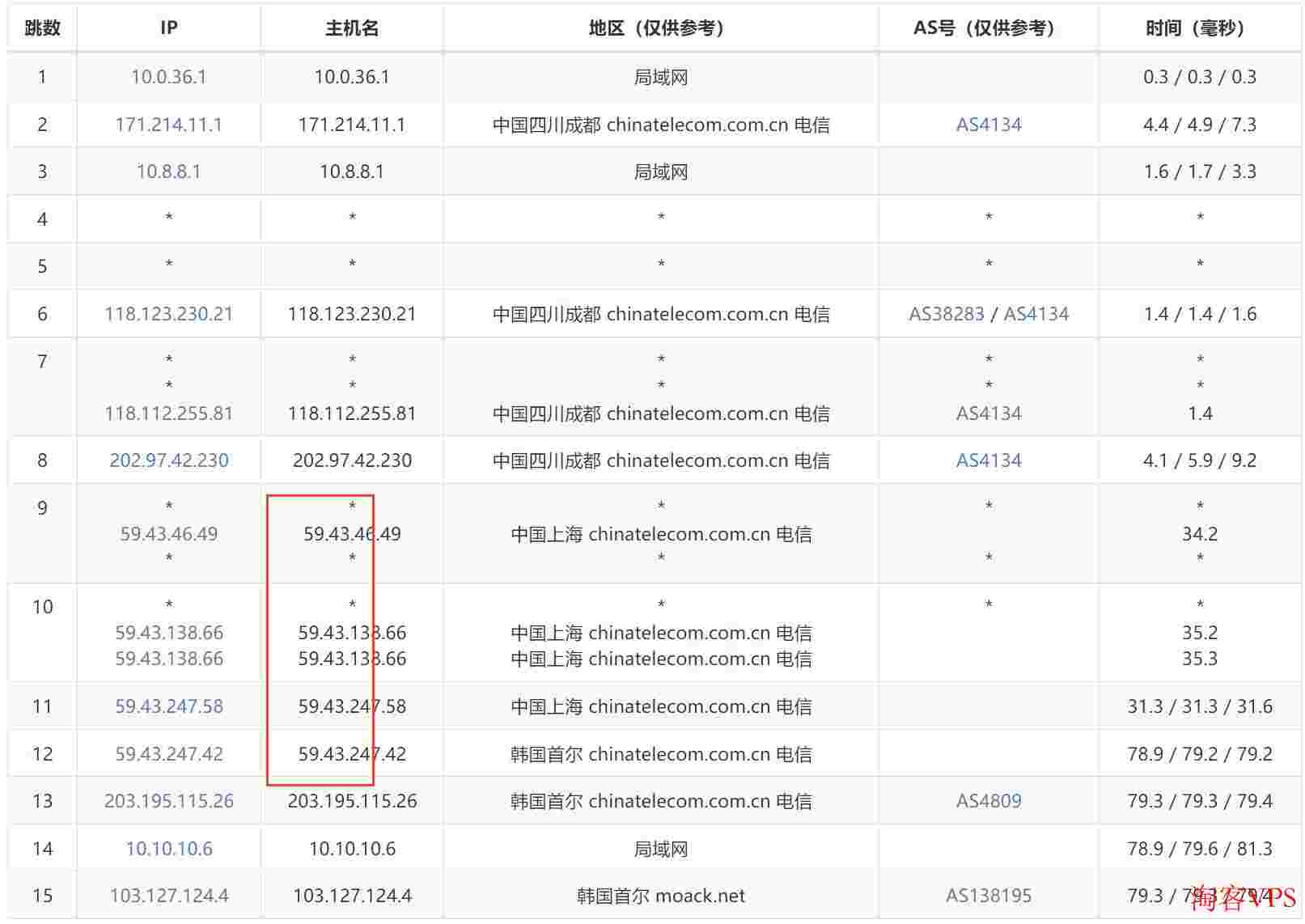The width and height of the screenshot is (1305, 924).
Task: Select hostname cell 59.43.247.42
Action: [352, 754]
